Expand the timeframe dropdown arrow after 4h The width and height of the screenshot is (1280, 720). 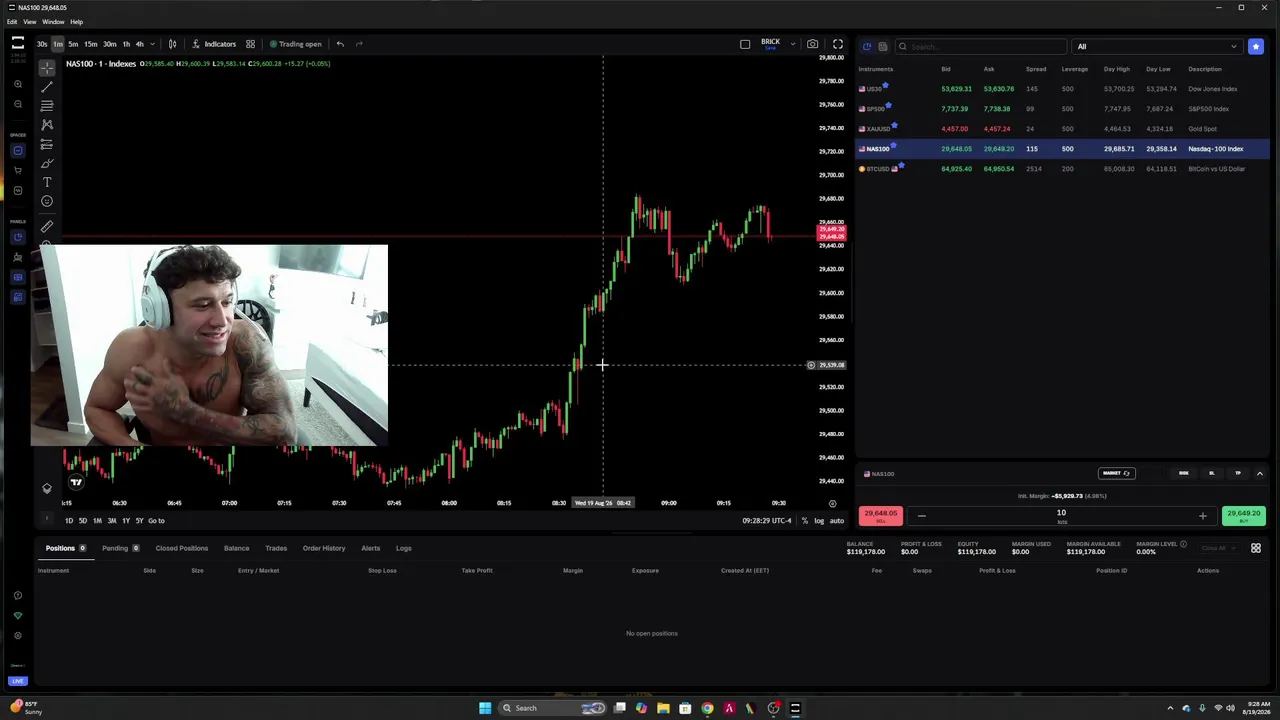click(152, 44)
